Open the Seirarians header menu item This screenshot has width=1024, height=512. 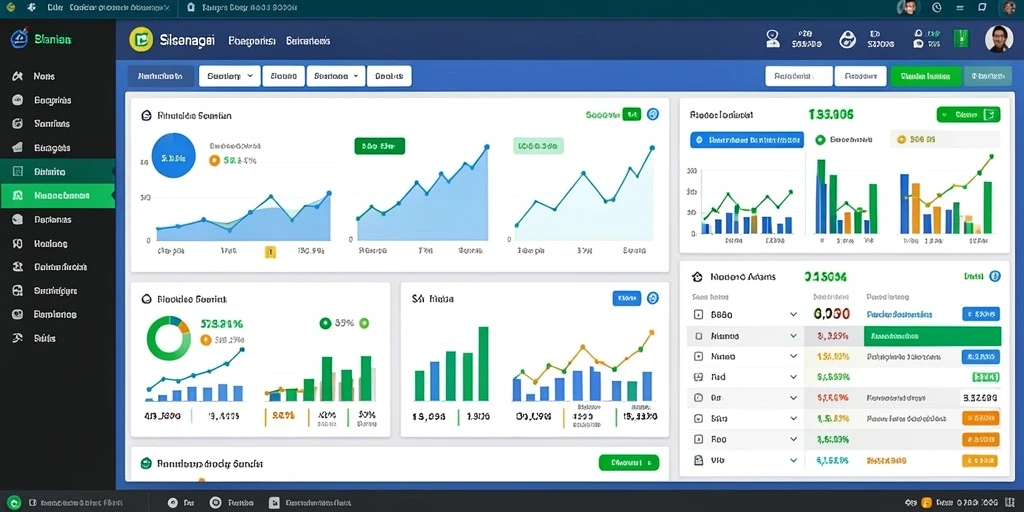coord(308,40)
